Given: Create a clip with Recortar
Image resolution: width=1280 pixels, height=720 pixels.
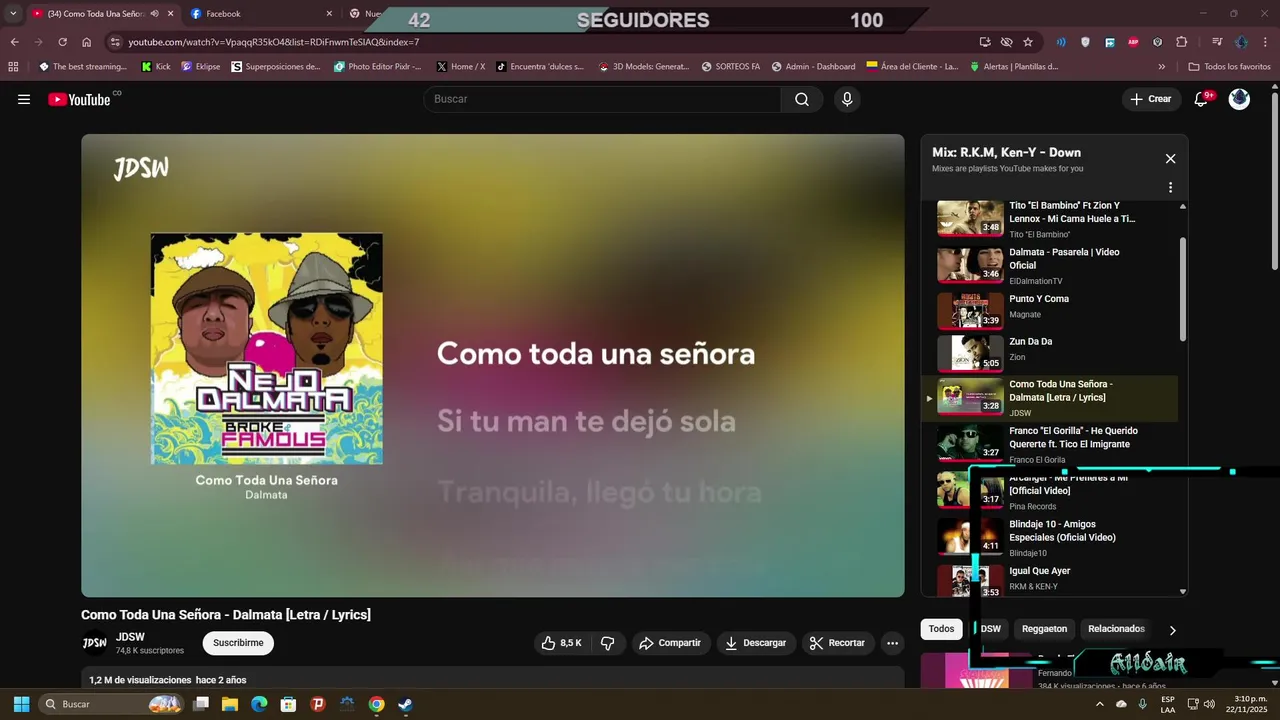Looking at the screenshot, I should click(837, 643).
